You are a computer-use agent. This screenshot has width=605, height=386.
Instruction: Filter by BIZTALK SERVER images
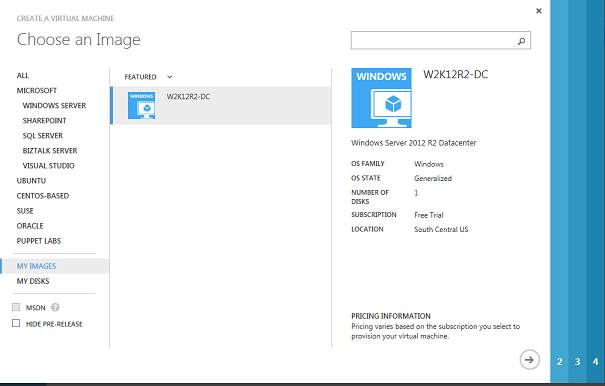pyautogui.click(x=50, y=151)
